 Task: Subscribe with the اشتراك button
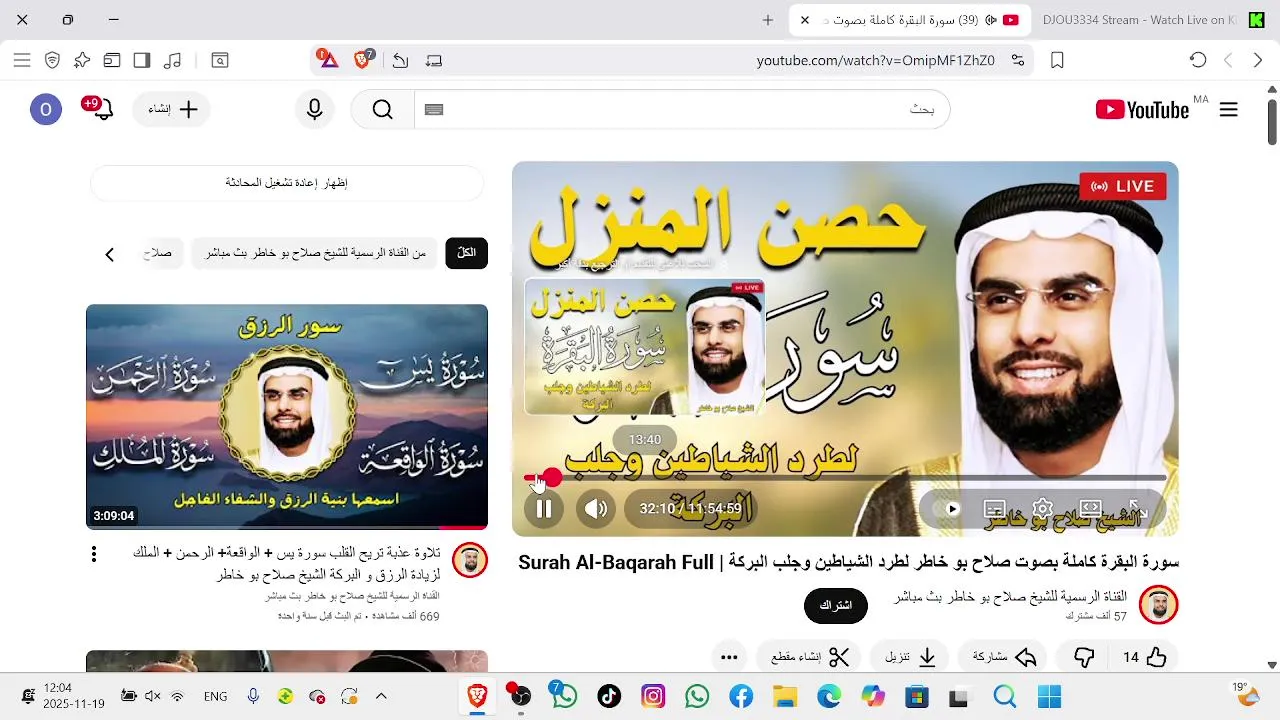tap(835, 605)
